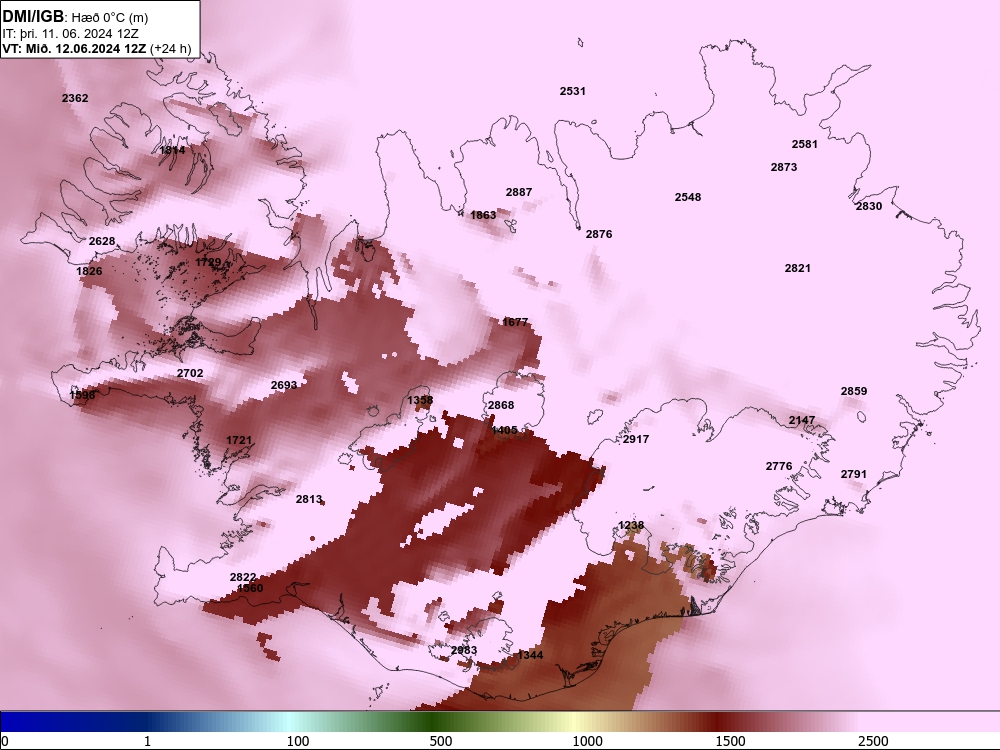Select the 1358 value on the small glacier
Screen dimensions: 1000x750
(x=420, y=401)
